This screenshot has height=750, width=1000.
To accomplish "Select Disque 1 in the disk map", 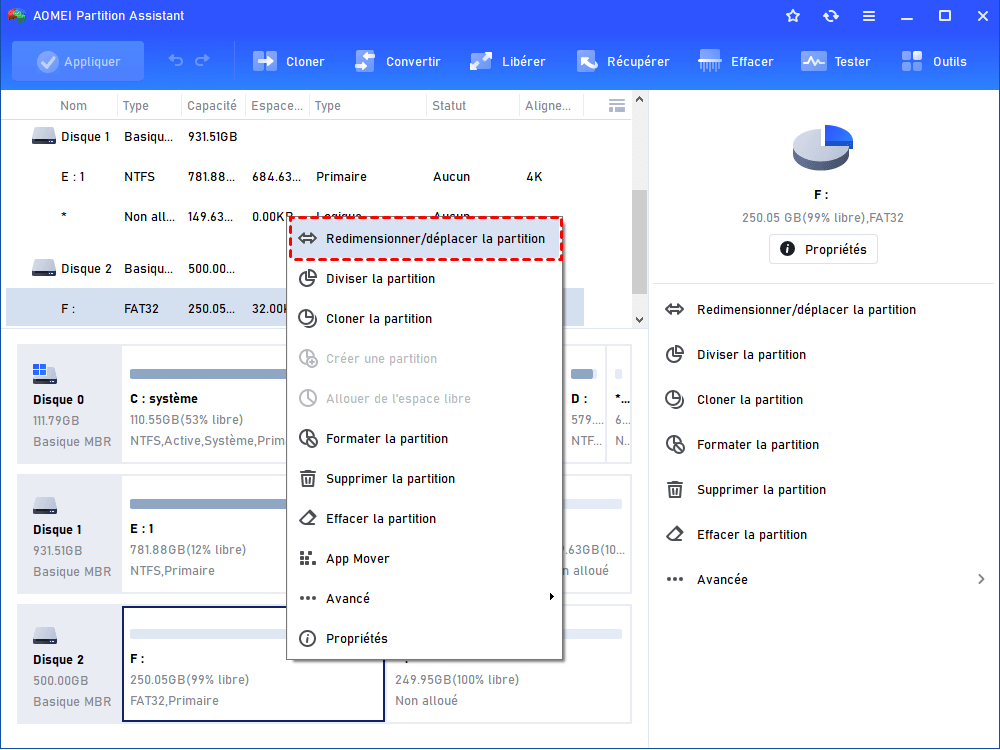I will (x=69, y=534).
